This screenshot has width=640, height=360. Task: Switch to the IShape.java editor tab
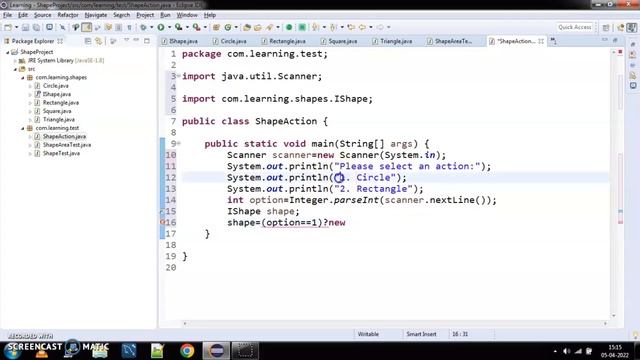180,41
